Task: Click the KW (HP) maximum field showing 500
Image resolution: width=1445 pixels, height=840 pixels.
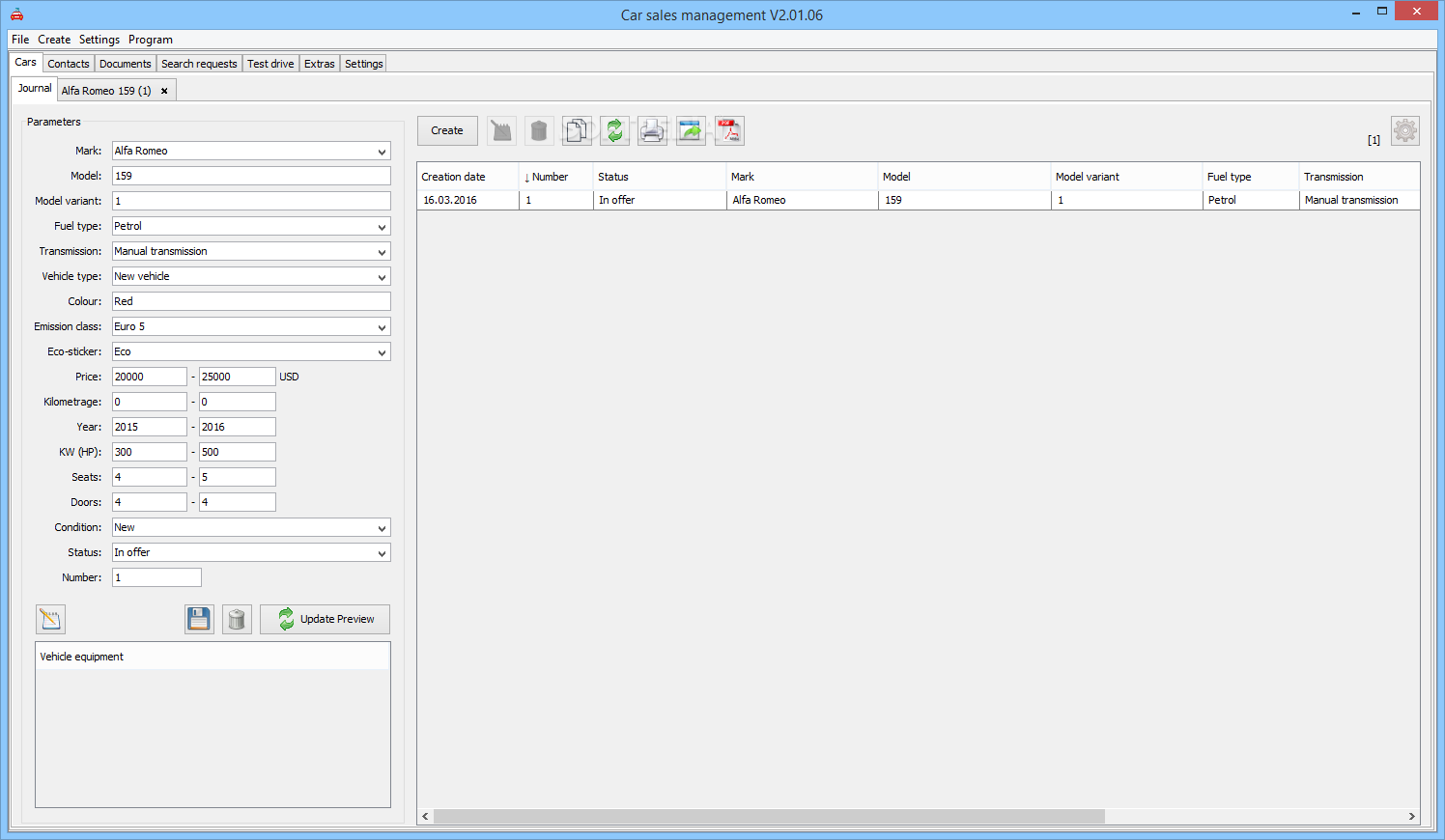Action: point(238,452)
